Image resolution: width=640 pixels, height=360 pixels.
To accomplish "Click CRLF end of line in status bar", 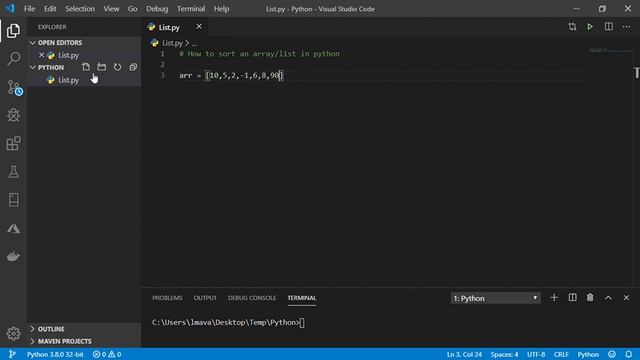I will (561, 354).
